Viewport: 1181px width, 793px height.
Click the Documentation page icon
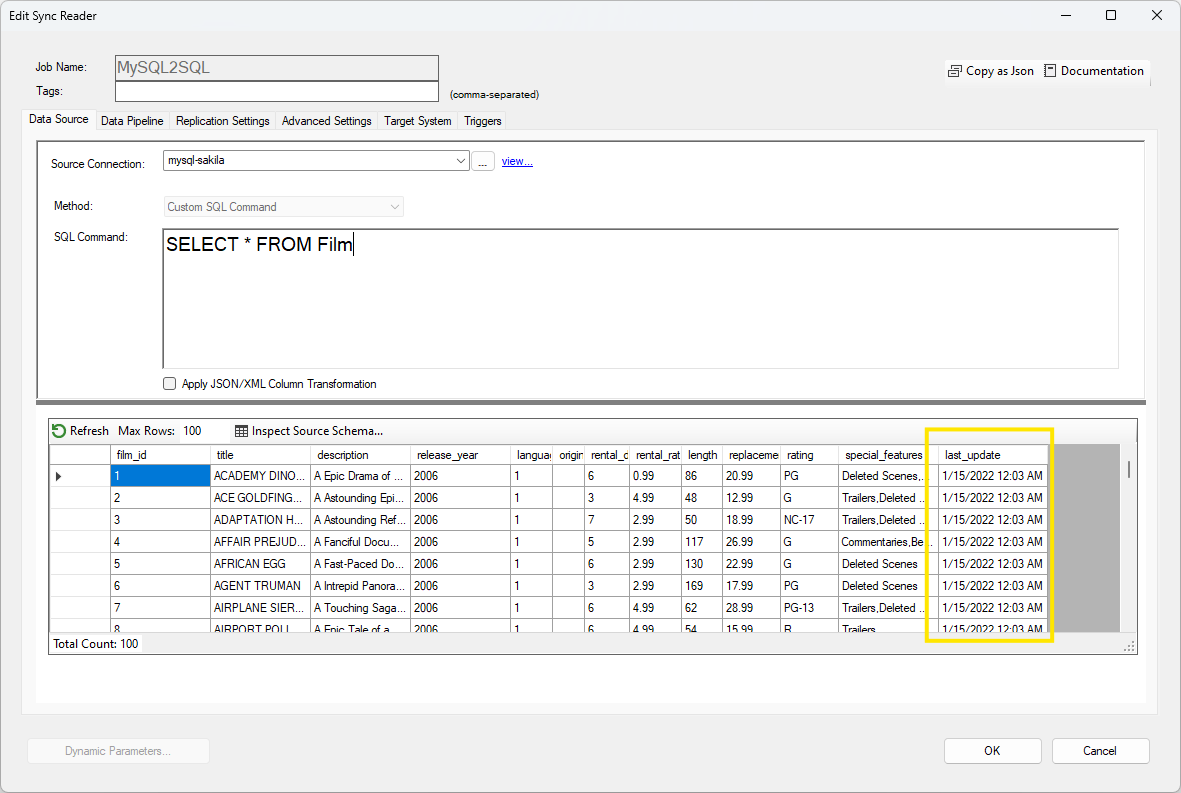click(1050, 71)
